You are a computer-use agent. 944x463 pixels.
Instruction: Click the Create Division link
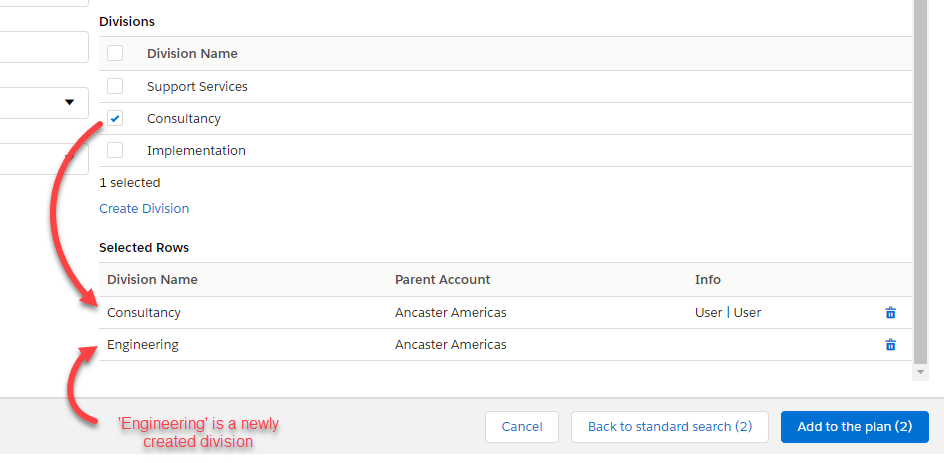pos(144,208)
